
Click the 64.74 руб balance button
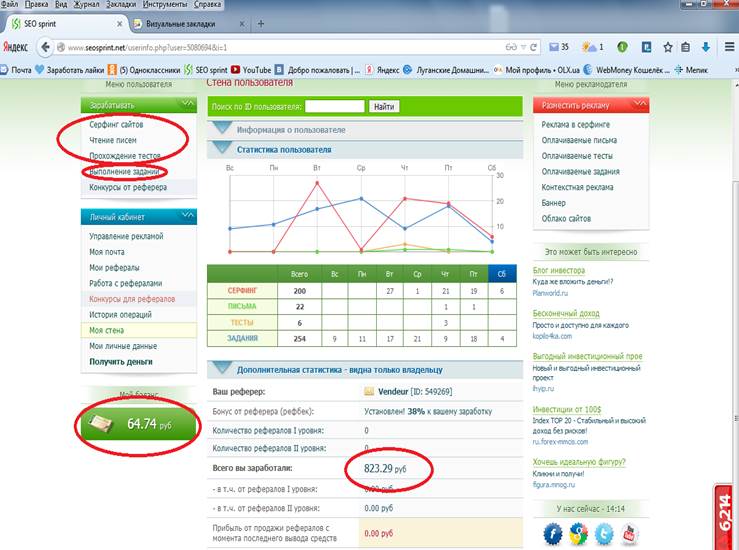139,424
